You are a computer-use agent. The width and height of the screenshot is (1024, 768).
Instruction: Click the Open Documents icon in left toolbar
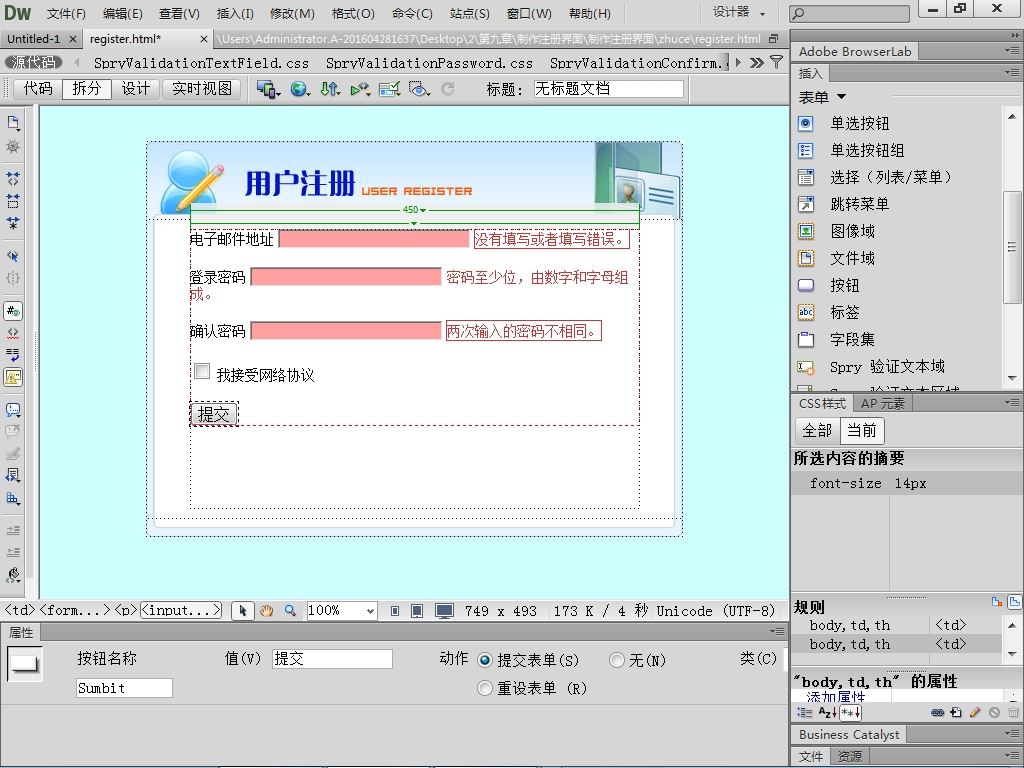(x=12, y=123)
